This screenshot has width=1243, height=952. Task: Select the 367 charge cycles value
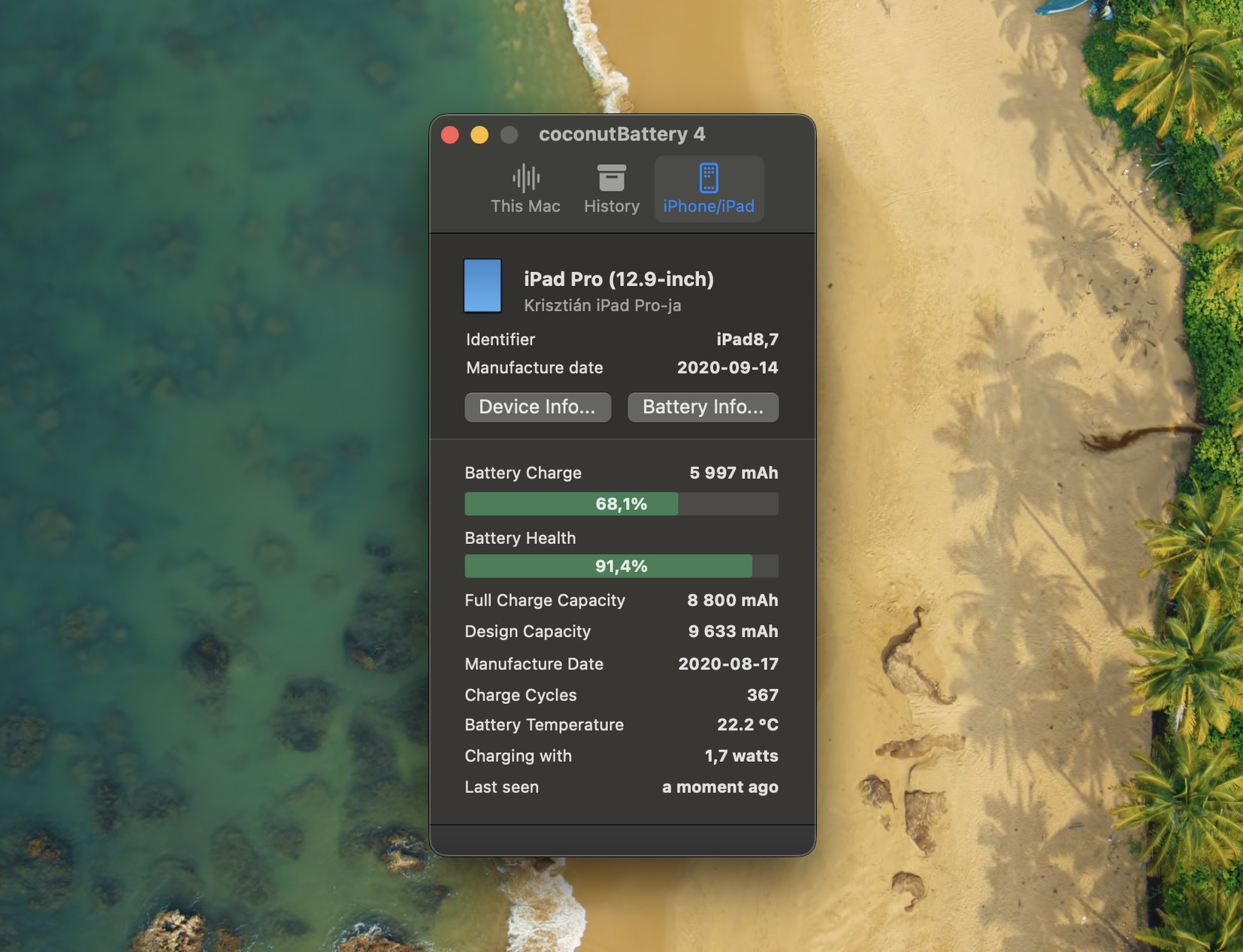(763, 695)
